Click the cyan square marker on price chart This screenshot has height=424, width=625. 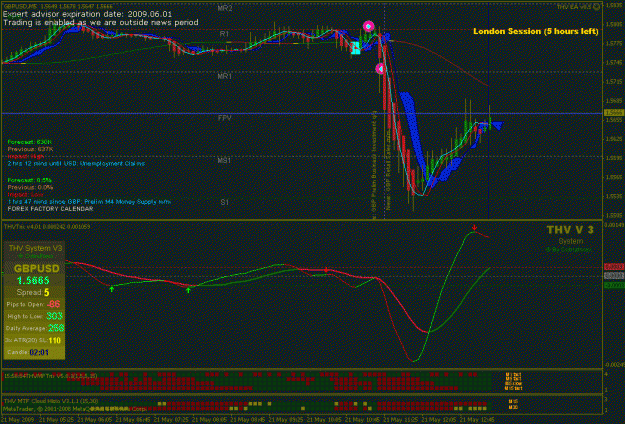pyautogui.click(x=355, y=48)
